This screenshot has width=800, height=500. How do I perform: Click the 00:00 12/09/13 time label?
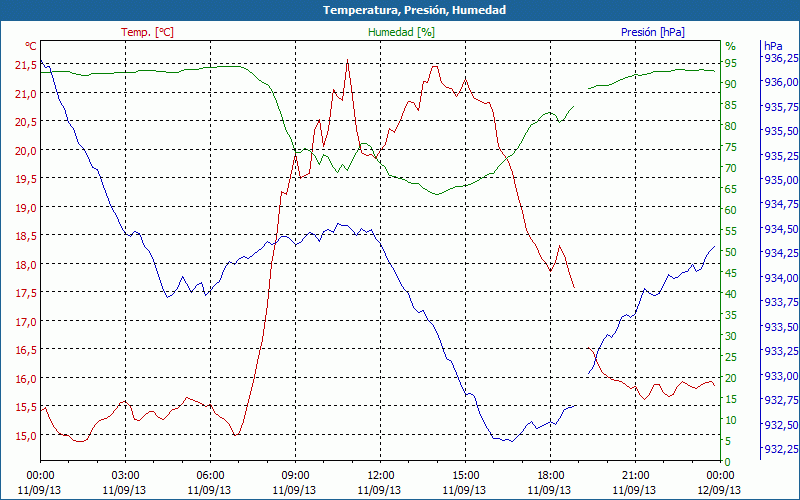[720, 483]
